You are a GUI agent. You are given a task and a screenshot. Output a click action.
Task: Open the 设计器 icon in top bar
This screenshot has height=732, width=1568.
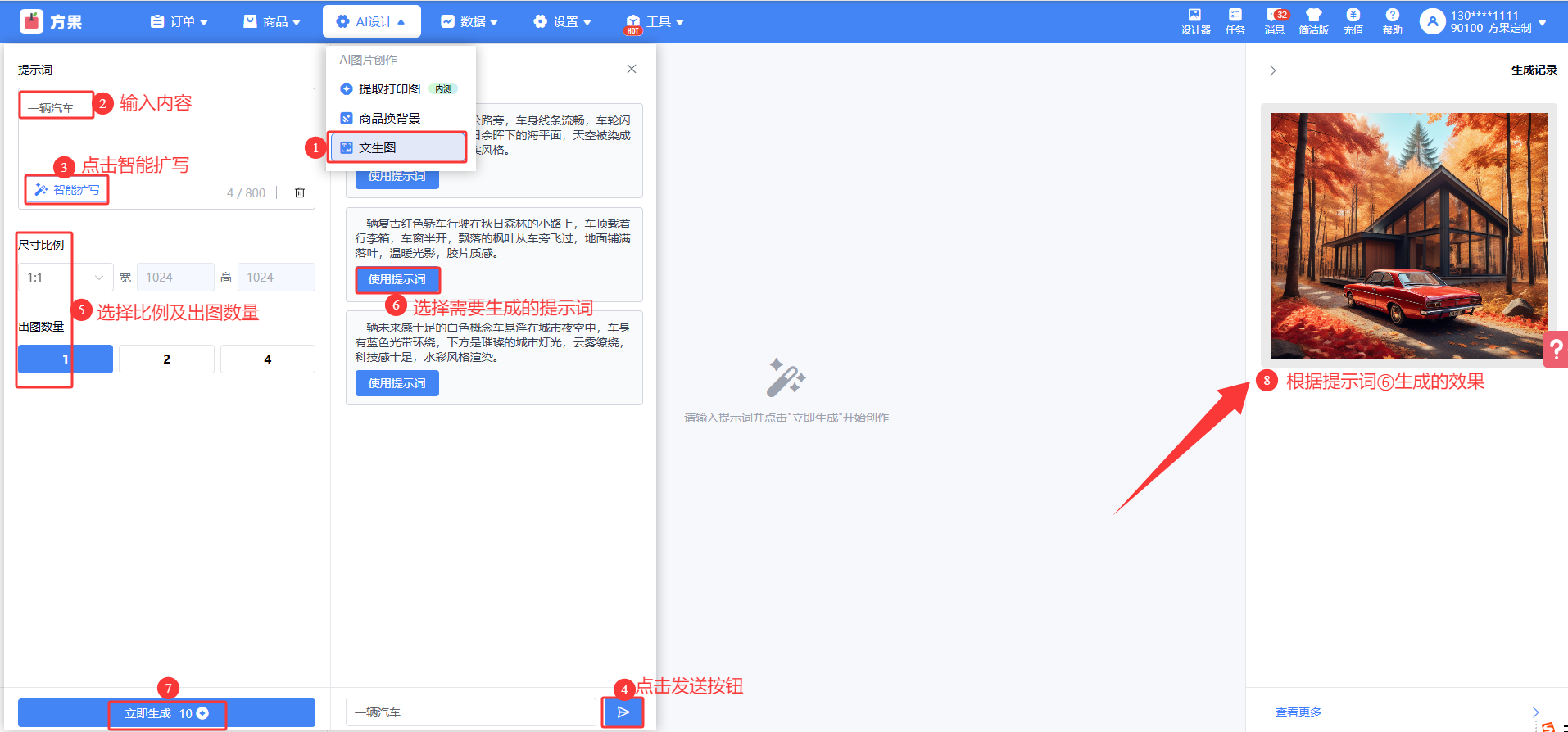point(1195,21)
